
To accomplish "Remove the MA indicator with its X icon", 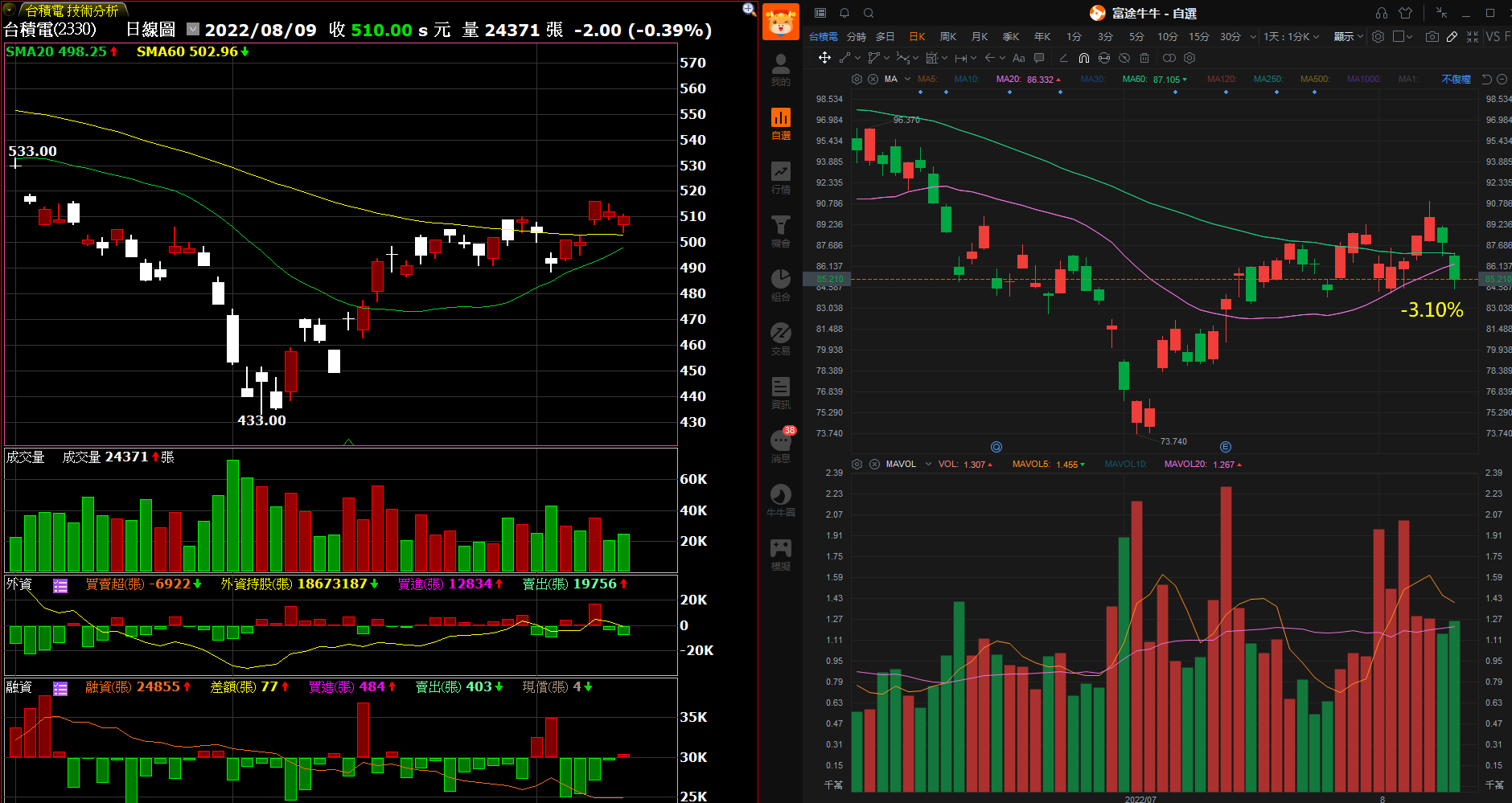I will point(873,79).
